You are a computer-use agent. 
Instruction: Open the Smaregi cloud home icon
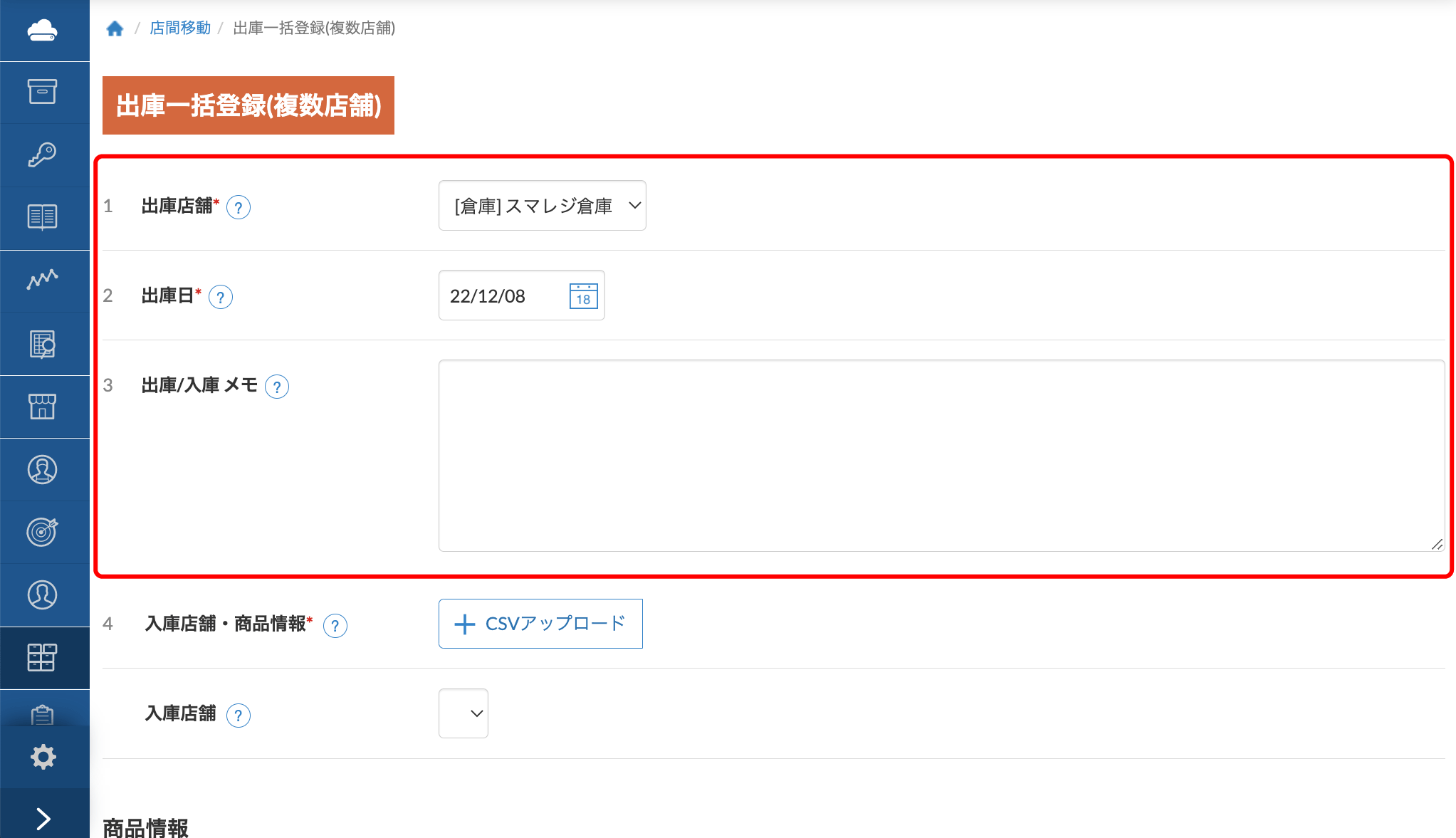tap(44, 30)
